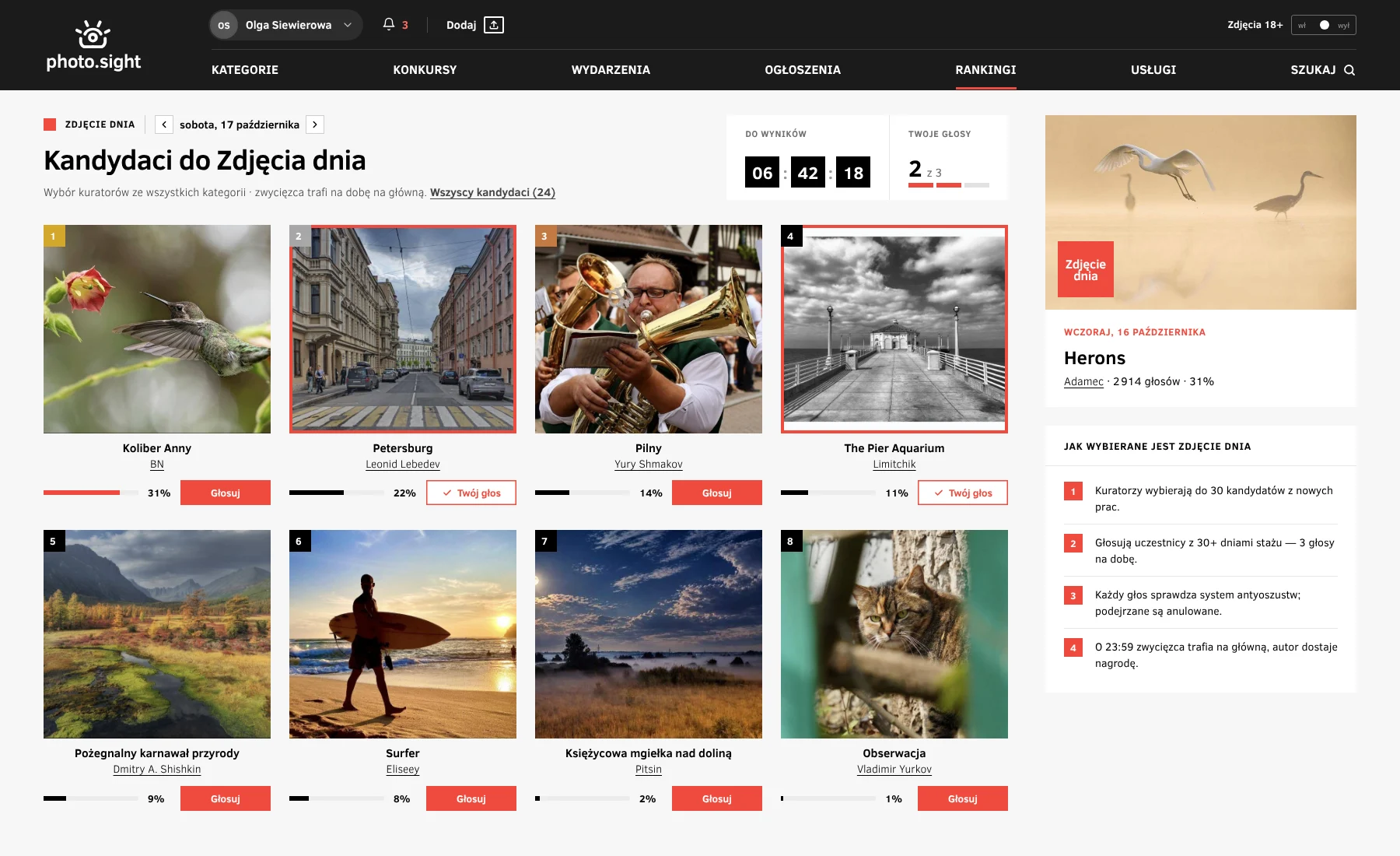The width and height of the screenshot is (1400, 856).
Task: Open author Adamec profile link
Action: [x=1083, y=381]
